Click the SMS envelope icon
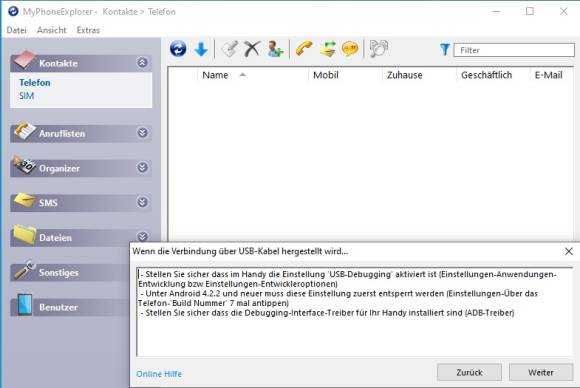This screenshot has width=580, height=388. click(x=24, y=200)
